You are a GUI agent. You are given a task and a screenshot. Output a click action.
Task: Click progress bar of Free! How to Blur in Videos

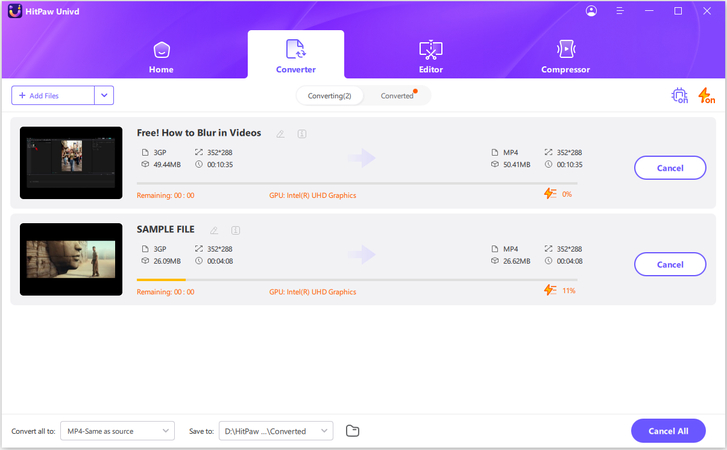(357, 184)
